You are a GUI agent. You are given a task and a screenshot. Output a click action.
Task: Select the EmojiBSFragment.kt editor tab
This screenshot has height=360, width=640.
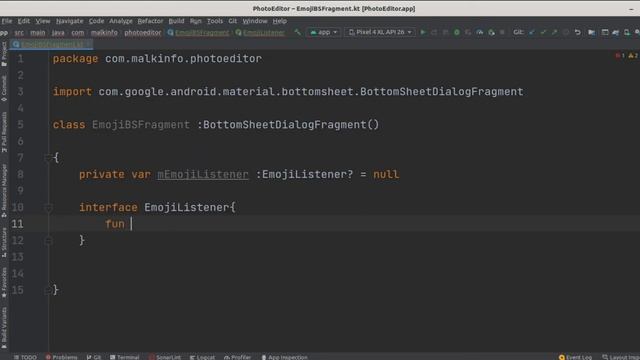[x=51, y=44]
